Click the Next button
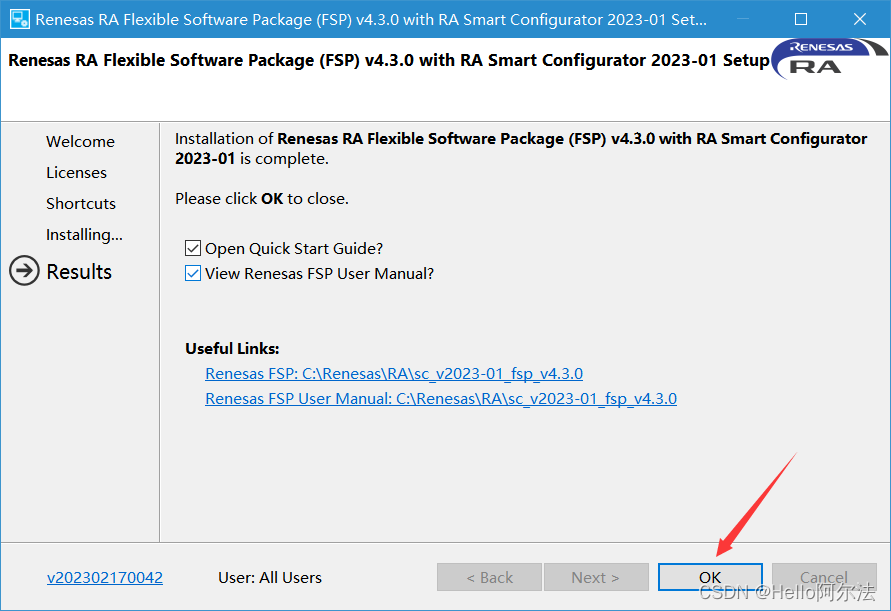 [595, 577]
